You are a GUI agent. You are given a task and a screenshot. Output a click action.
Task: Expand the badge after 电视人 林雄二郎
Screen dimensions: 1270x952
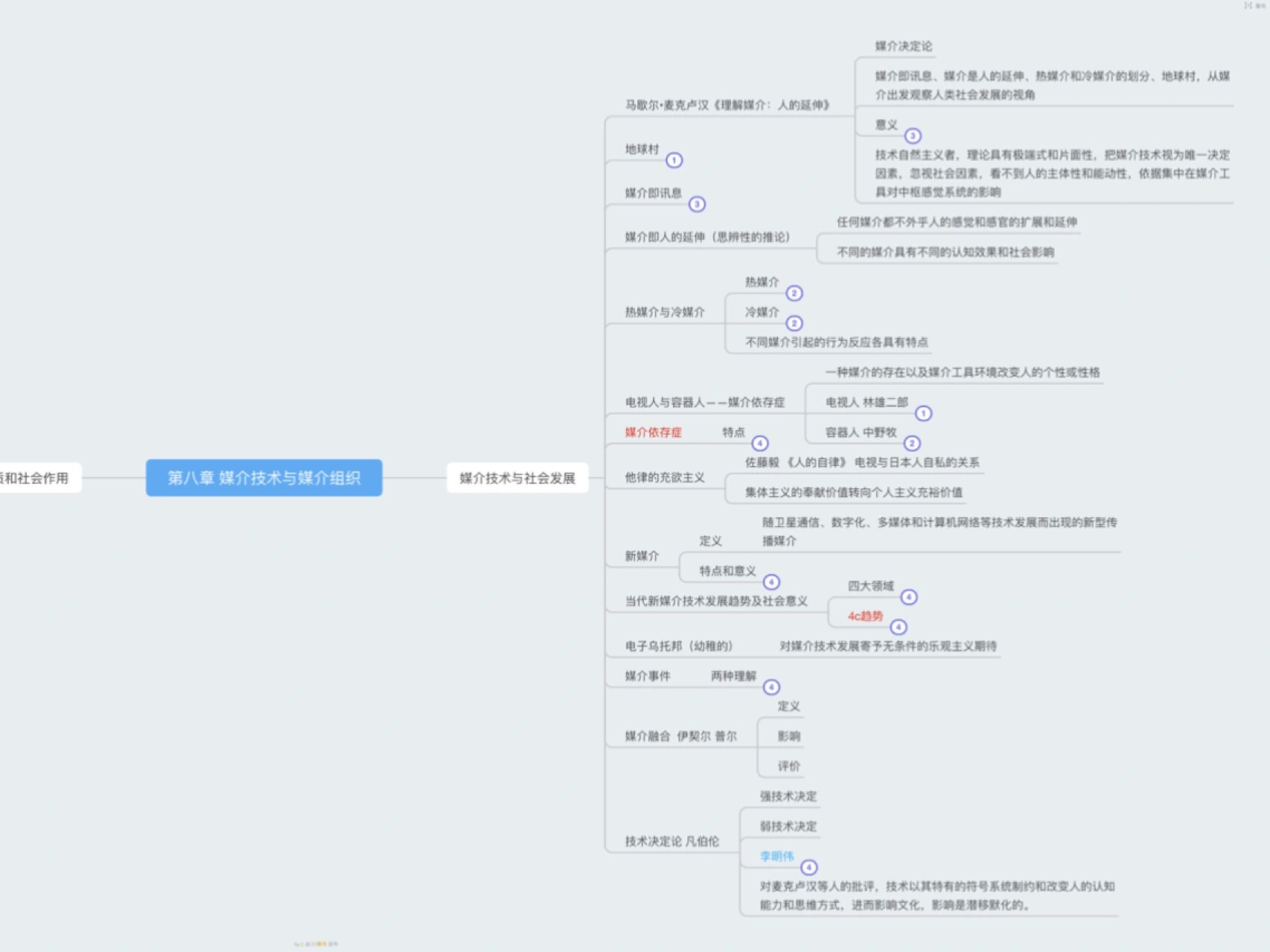[923, 413]
